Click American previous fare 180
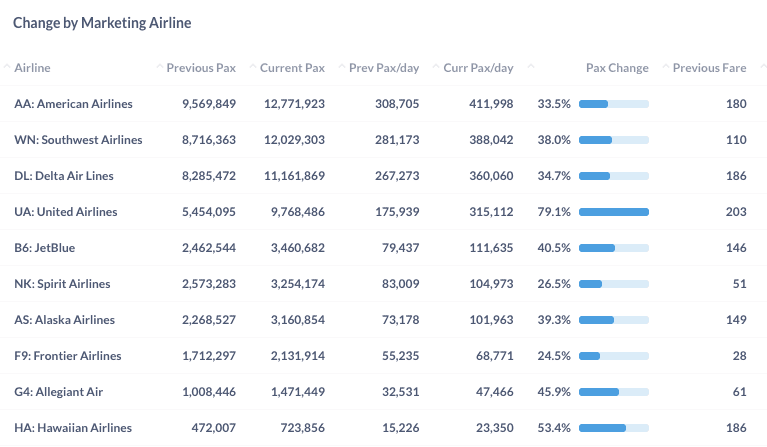This screenshot has width=767, height=447. pos(736,104)
